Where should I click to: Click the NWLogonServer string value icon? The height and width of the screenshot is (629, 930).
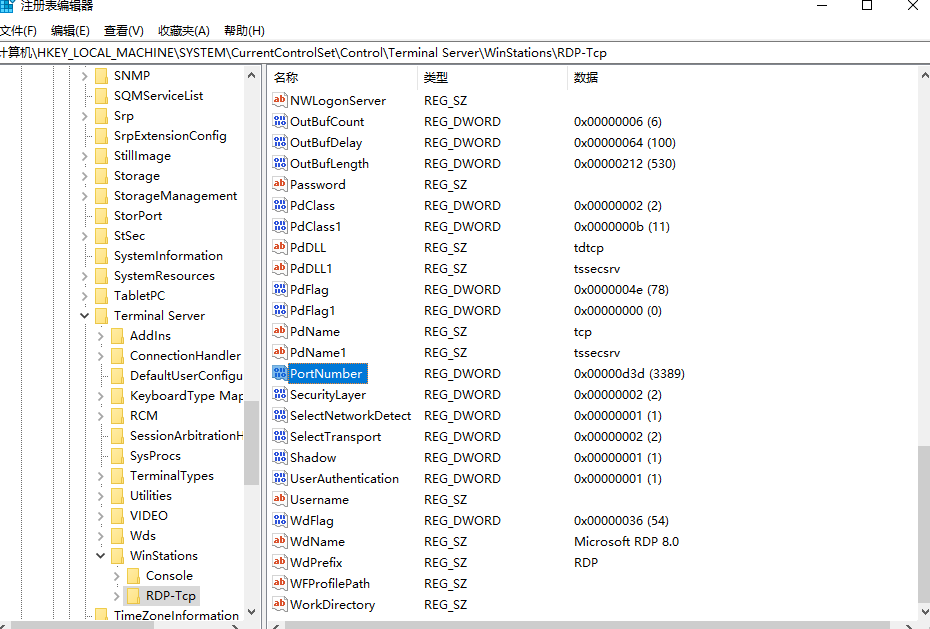coord(280,100)
